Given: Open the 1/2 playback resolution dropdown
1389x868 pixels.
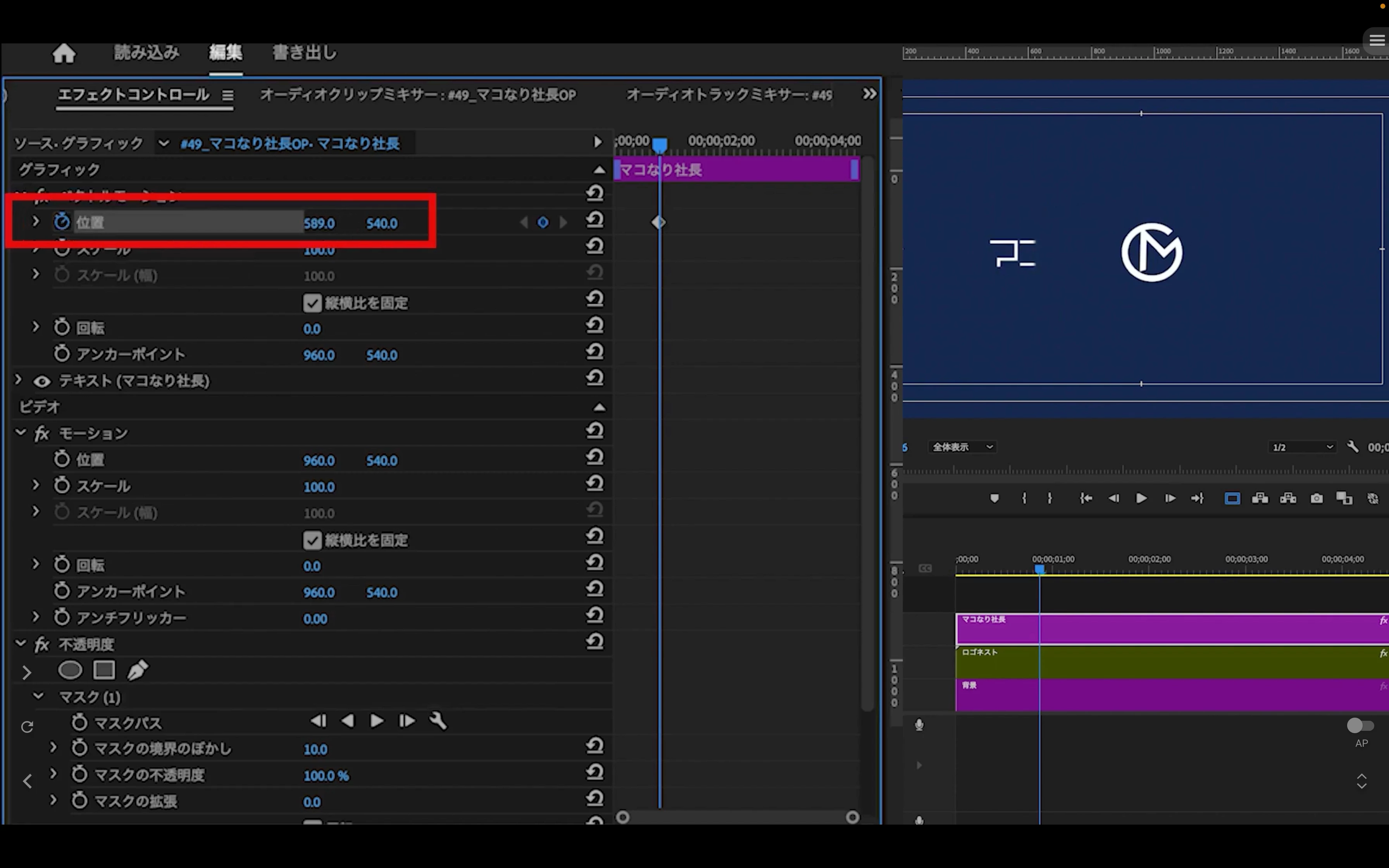Looking at the screenshot, I should [x=1302, y=447].
